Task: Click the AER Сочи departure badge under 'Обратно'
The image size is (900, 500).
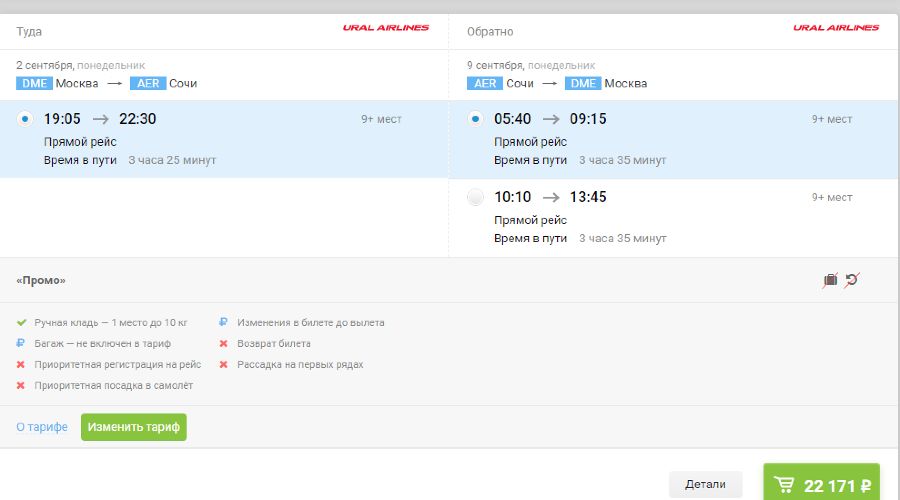Action: 485,83
